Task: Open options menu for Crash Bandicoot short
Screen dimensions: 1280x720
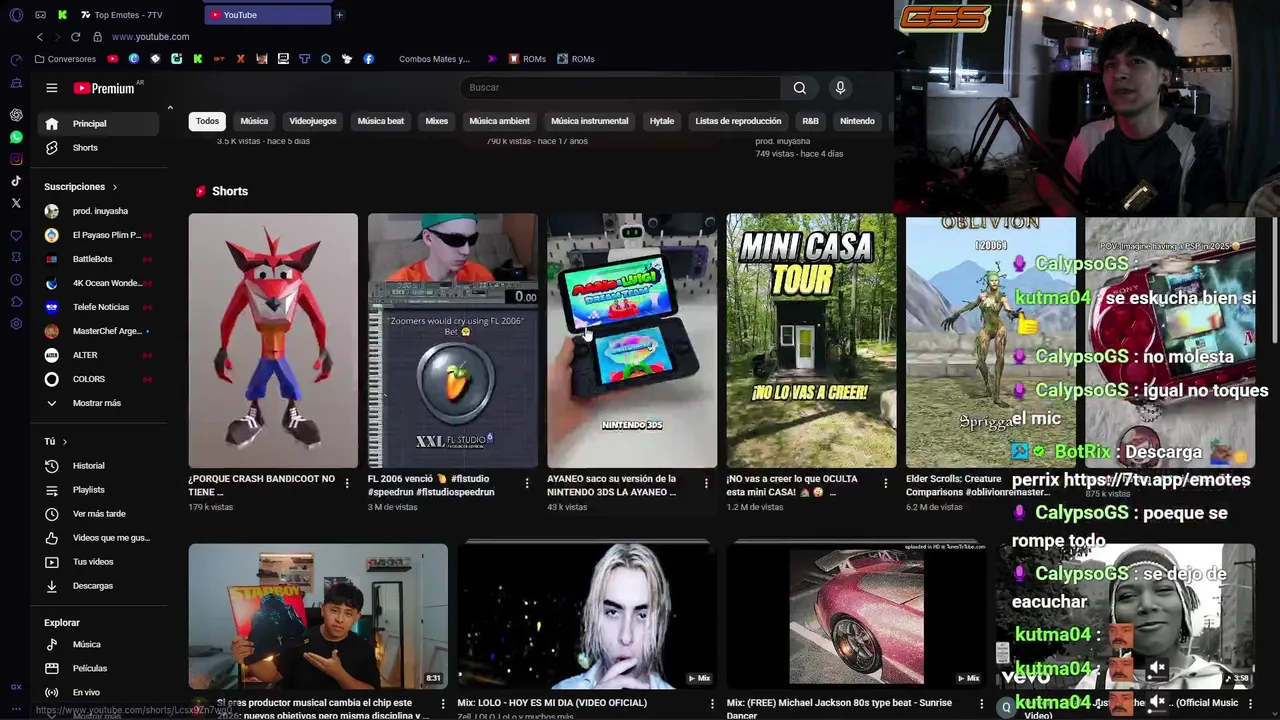Action: (347, 484)
